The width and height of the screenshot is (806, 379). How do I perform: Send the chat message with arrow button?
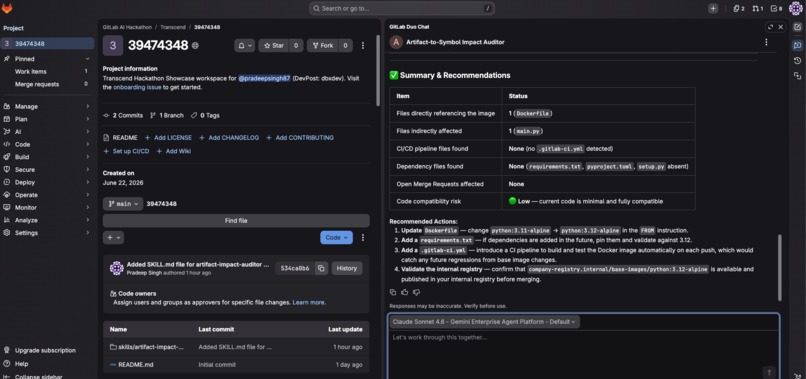click(769, 372)
